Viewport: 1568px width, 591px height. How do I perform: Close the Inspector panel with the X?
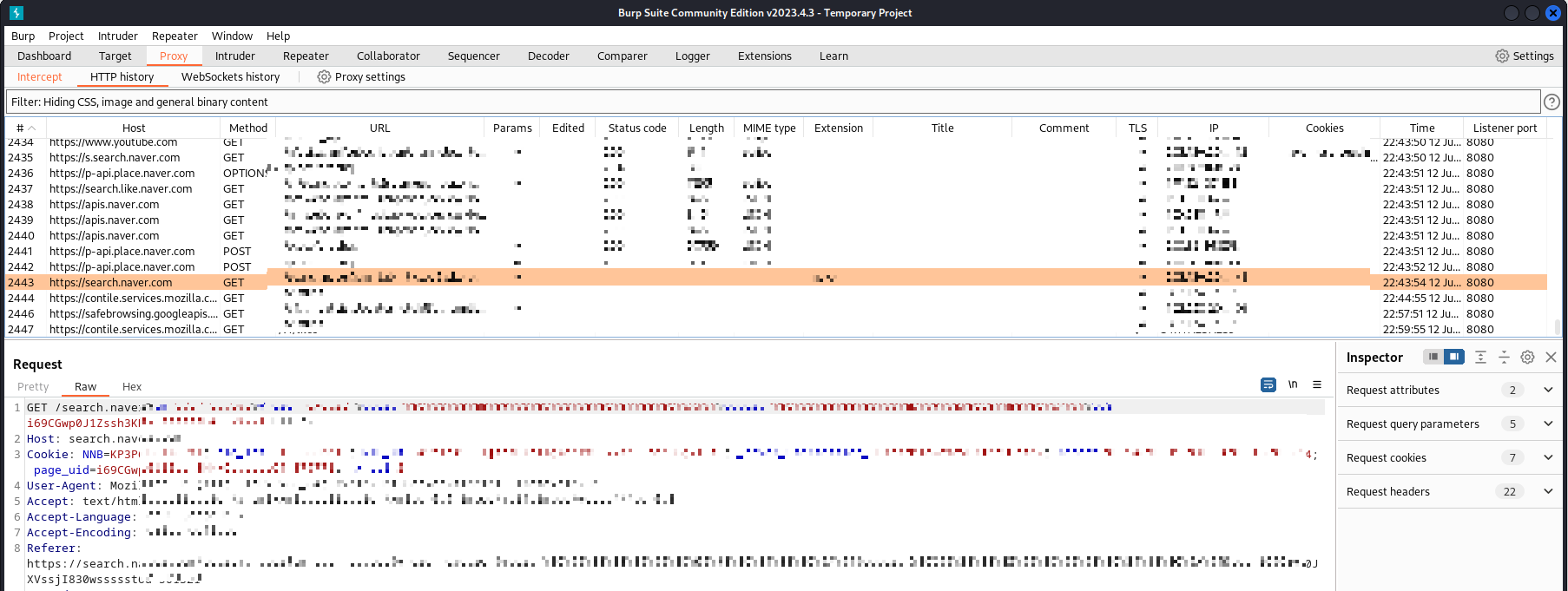tap(1552, 358)
